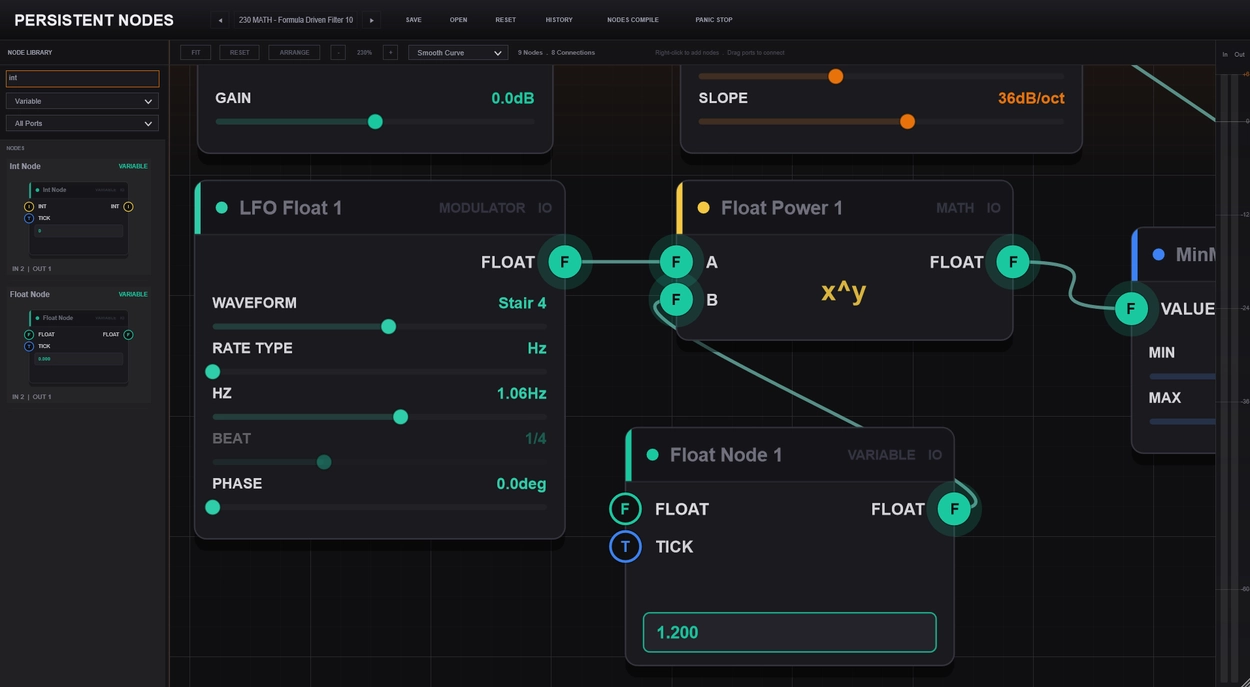The image size is (1250, 687).
Task: Click the FIT canvas button
Action: [x=196, y=52]
